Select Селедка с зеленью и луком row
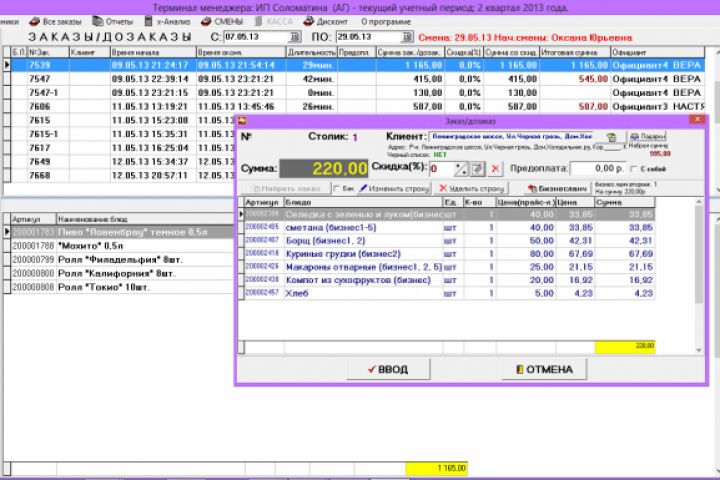The image size is (720, 480). (x=448, y=215)
